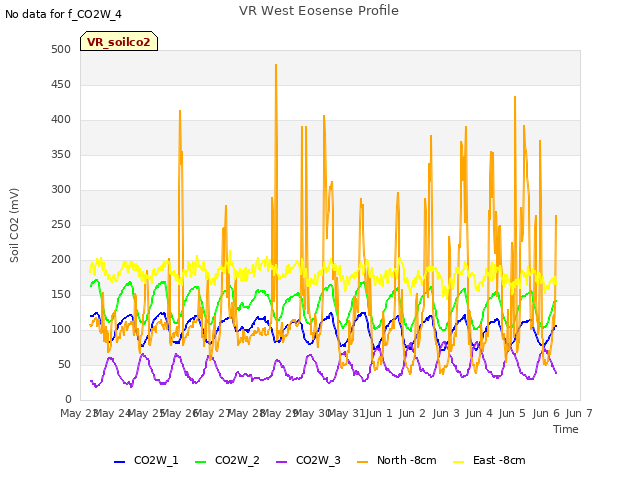This screenshot has width=640, height=480.
Task: Click the Jun 5 date tick label
Action: 512,413
